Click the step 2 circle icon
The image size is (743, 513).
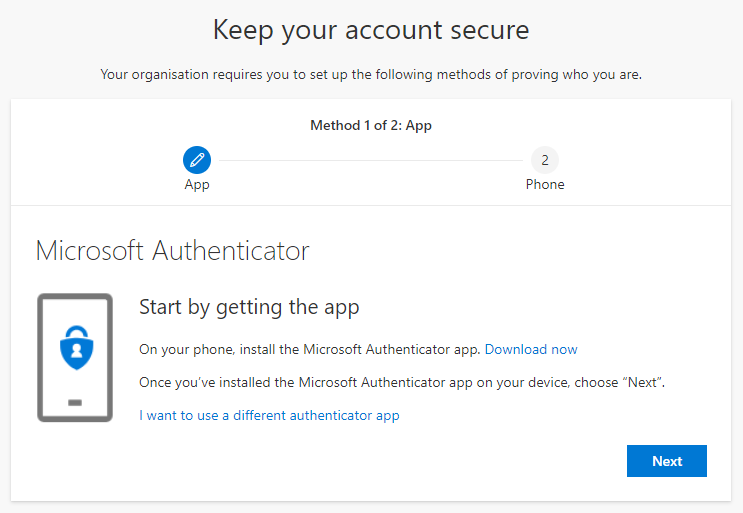click(545, 160)
